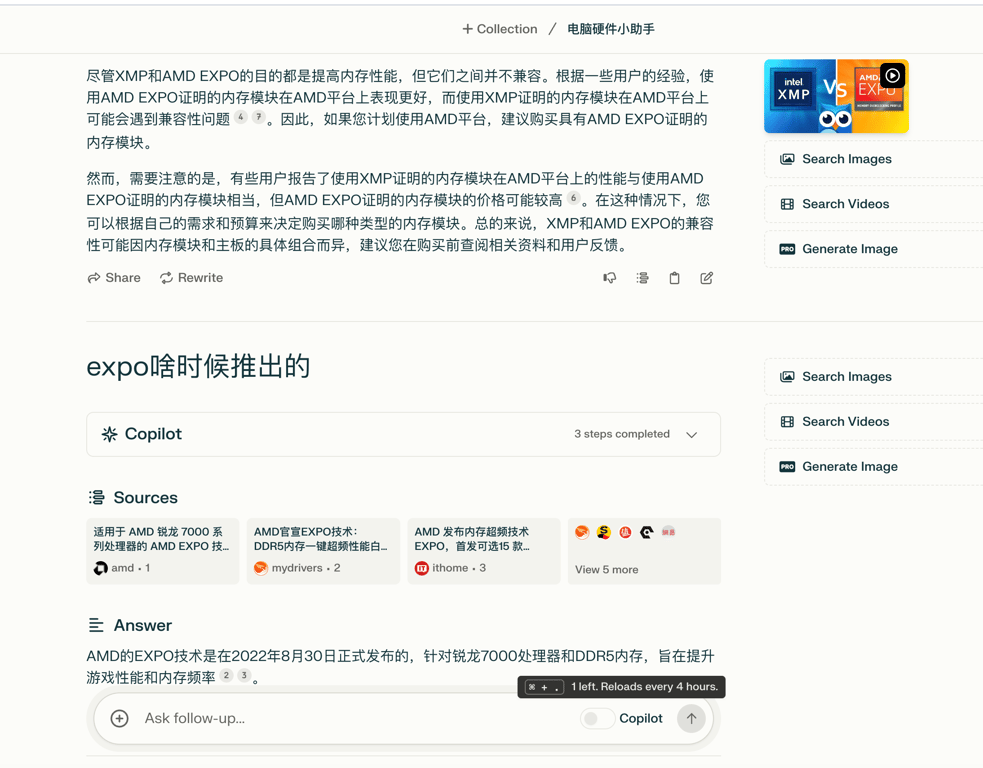The image size is (983, 768).
Task: Open the Intel XMP vs AMD EXPO video thumbnail
Action: click(836, 96)
